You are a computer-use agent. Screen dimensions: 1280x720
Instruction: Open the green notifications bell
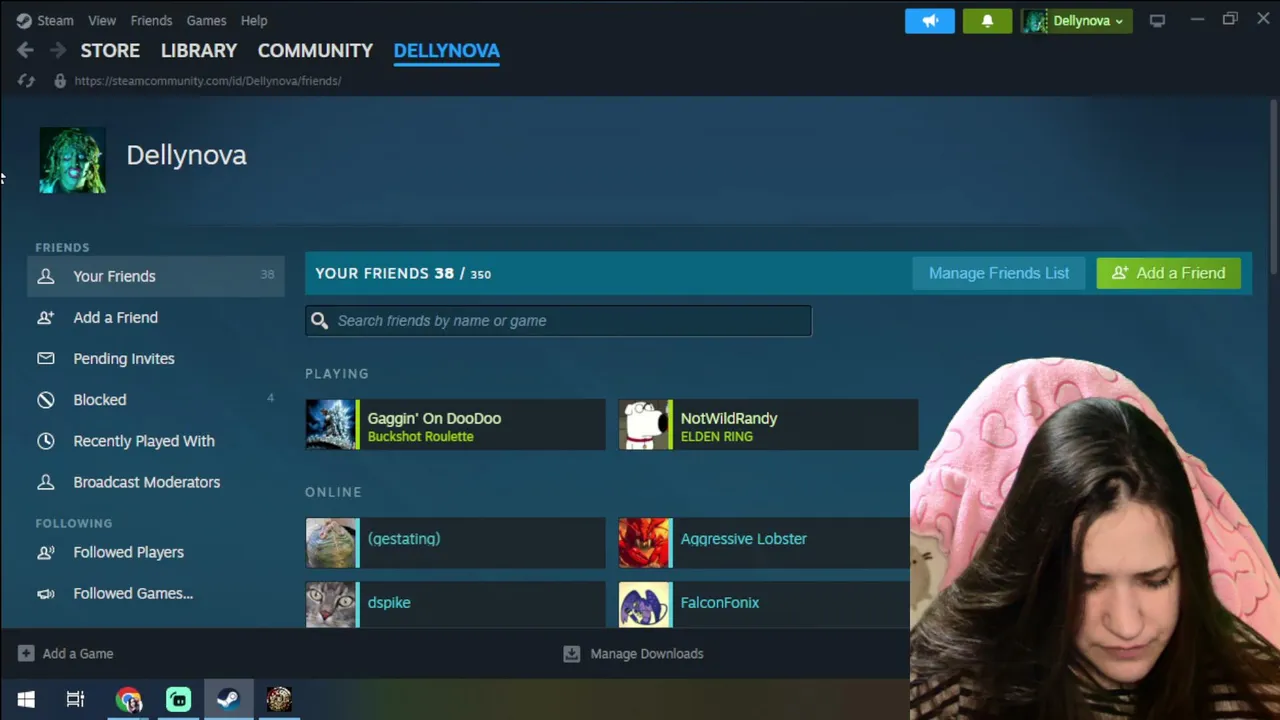987,21
